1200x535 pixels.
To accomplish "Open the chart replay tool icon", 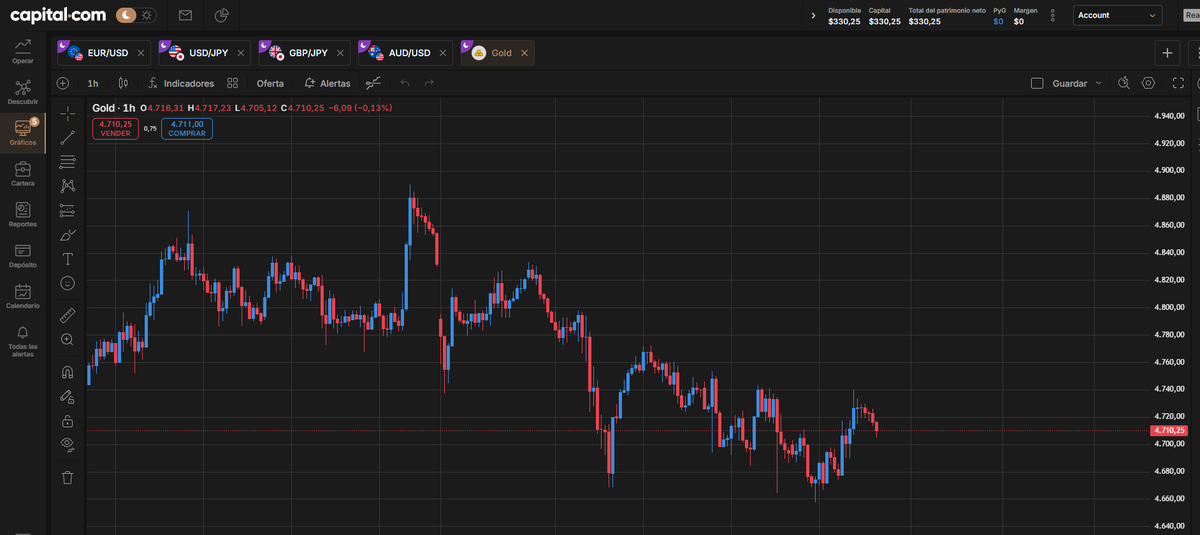I will tap(373, 83).
